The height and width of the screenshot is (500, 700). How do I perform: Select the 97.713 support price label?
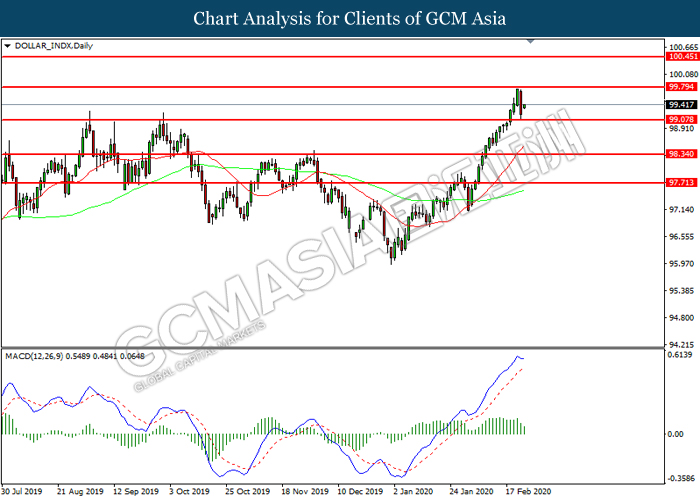[682, 183]
